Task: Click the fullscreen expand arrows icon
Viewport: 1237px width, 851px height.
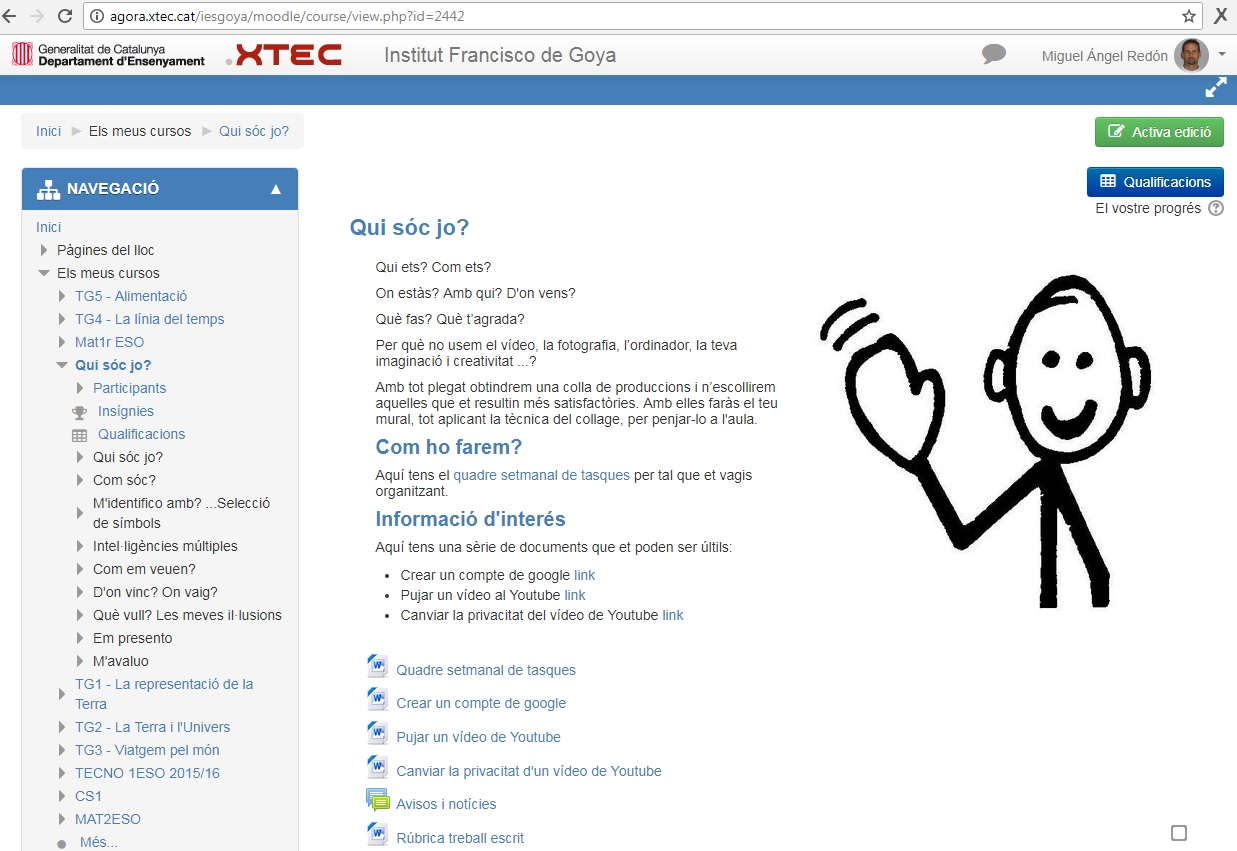Action: (x=1215, y=88)
